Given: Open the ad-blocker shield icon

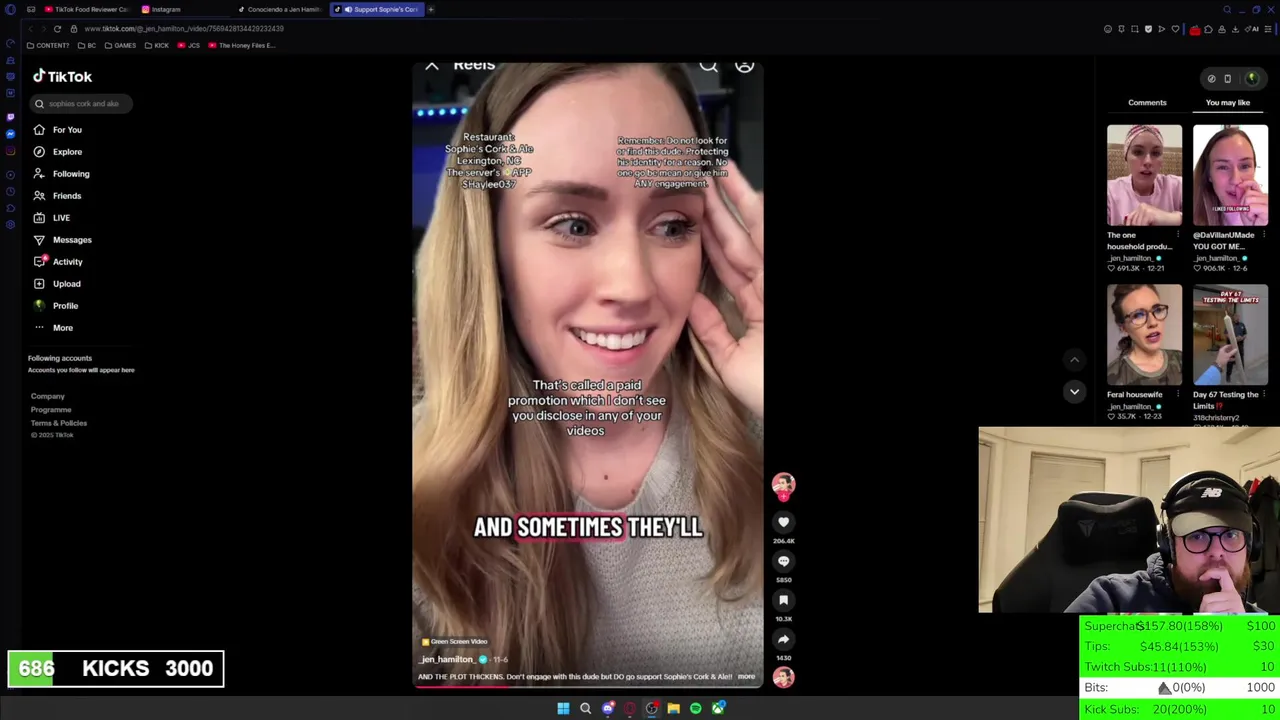Looking at the screenshot, I should (1148, 29).
